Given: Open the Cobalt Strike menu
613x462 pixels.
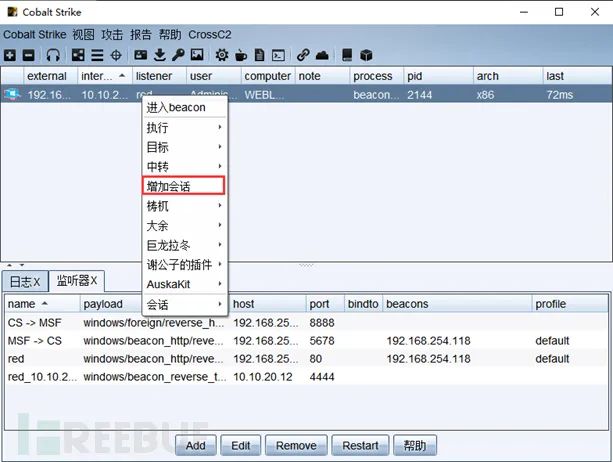Looking at the screenshot, I should tap(35, 35).
